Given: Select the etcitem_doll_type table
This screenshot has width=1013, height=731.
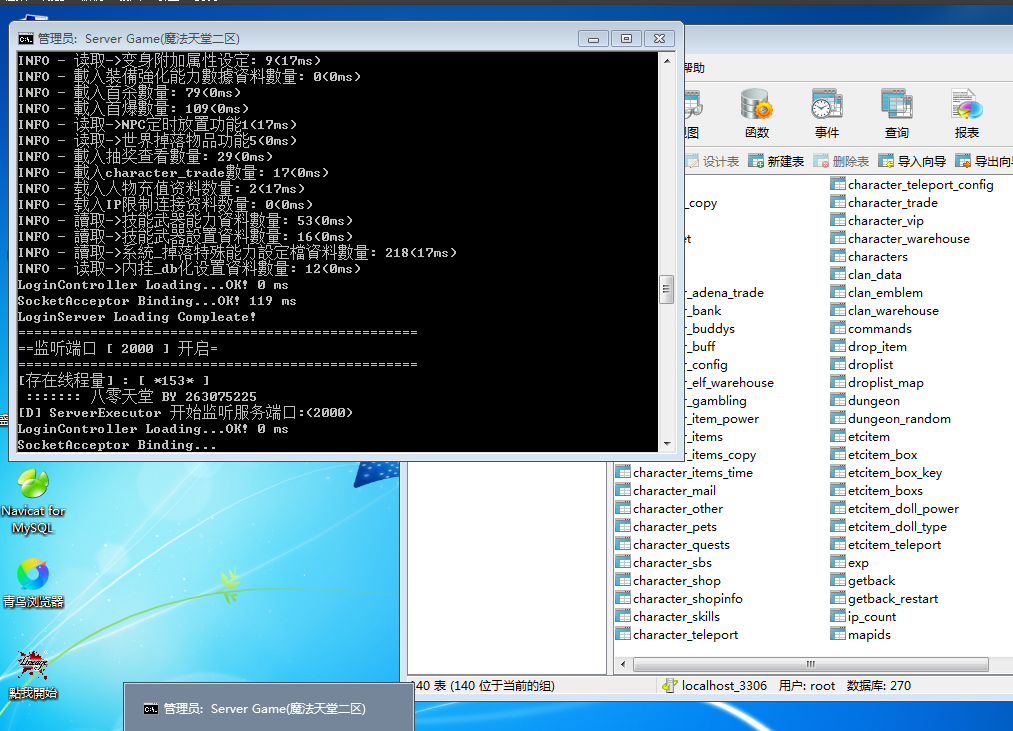Looking at the screenshot, I should (889, 527).
